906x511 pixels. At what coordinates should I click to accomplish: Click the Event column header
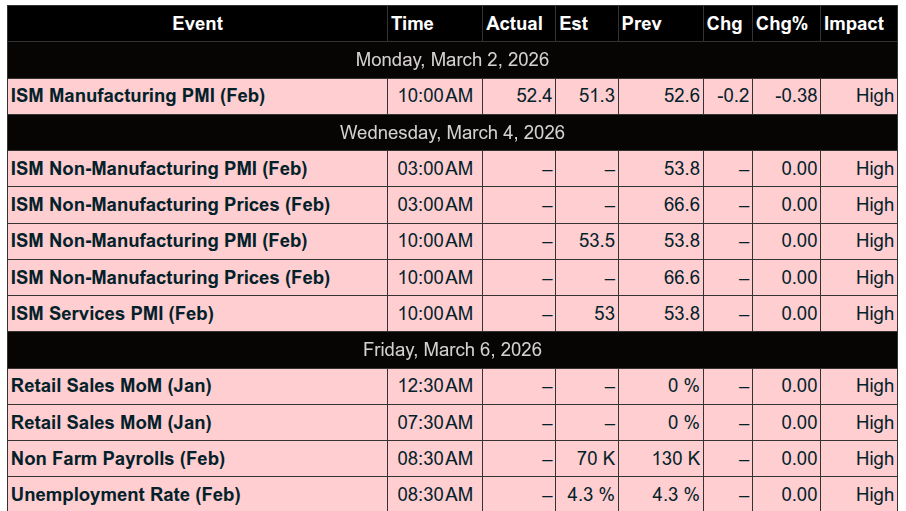pyautogui.click(x=197, y=24)
